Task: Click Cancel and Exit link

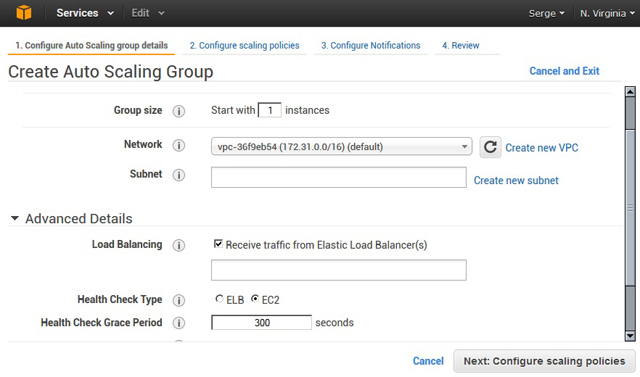Action: click(x=564, y=71)
